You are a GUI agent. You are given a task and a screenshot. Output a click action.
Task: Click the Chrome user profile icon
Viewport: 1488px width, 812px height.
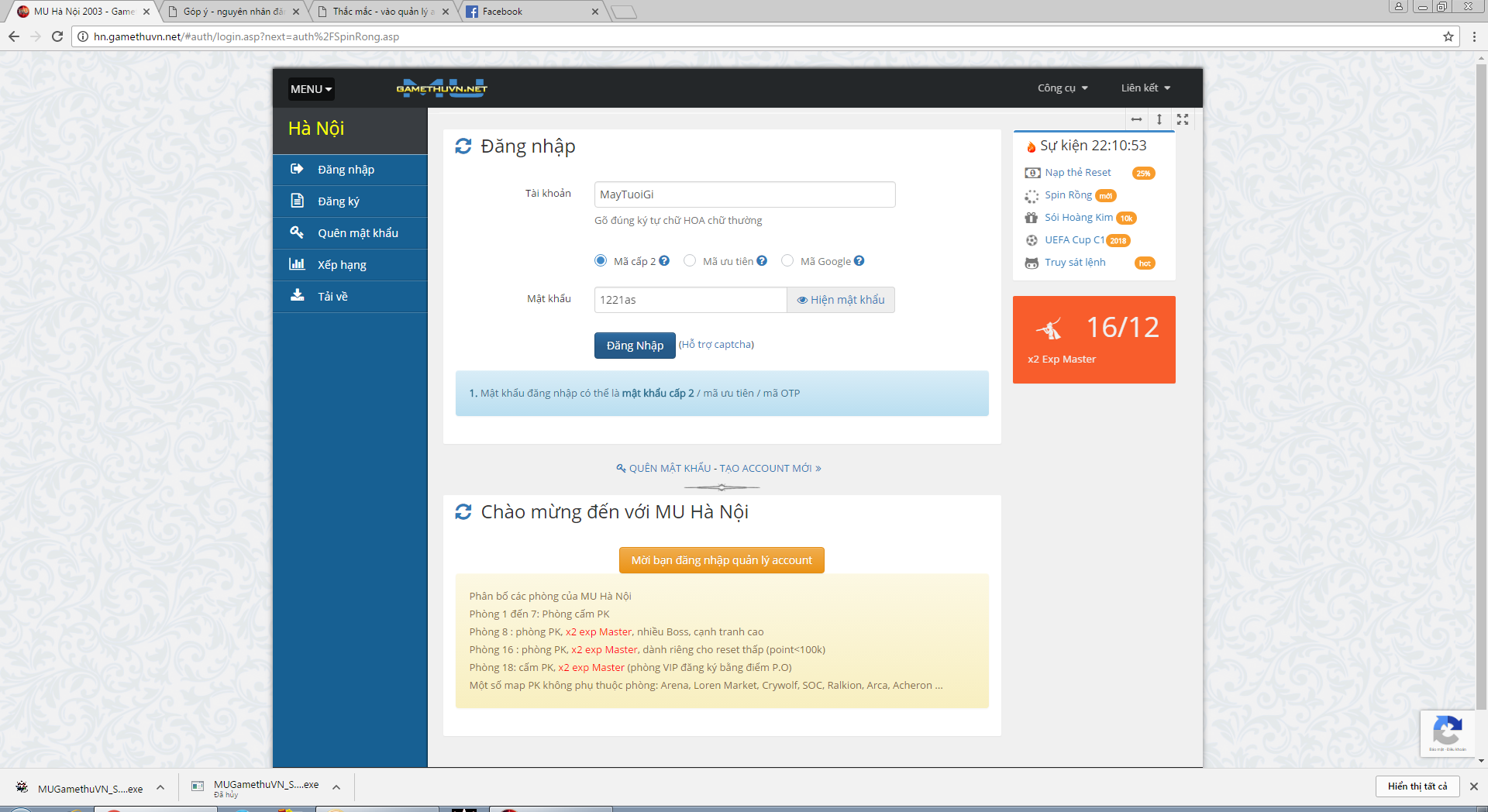coord(1399,7)
